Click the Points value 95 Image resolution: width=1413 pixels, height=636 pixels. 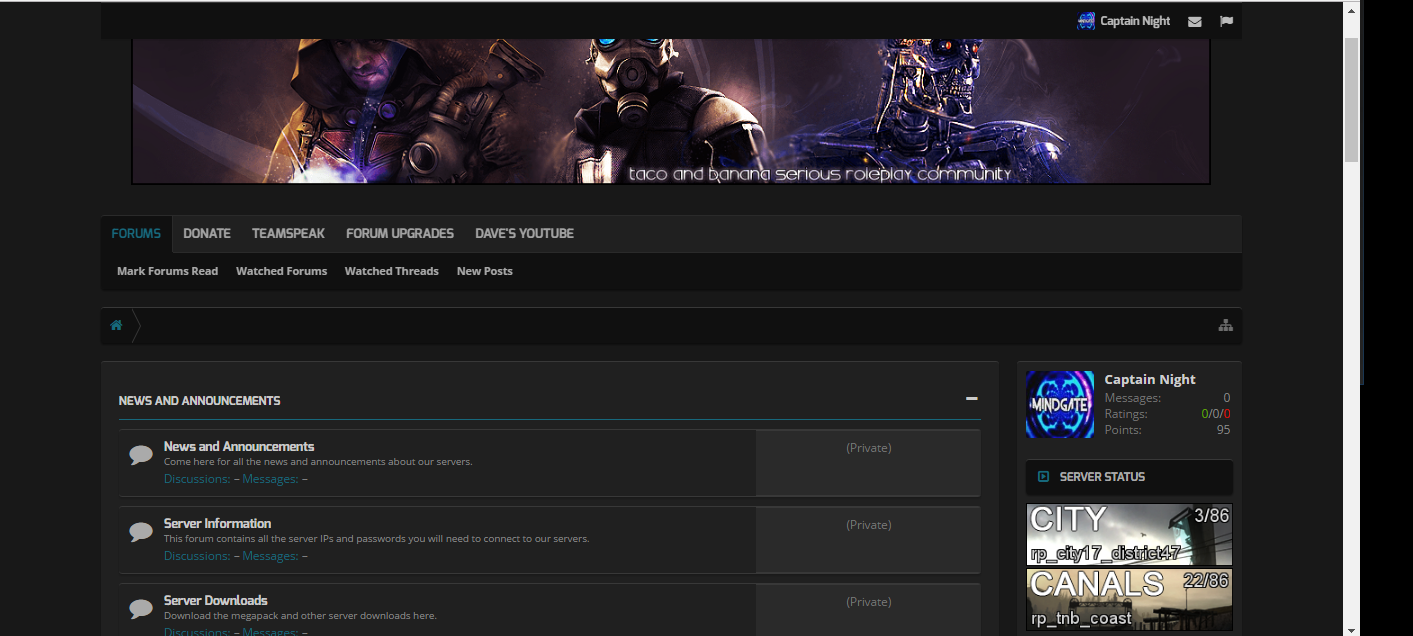click(x=1223, y=430)
